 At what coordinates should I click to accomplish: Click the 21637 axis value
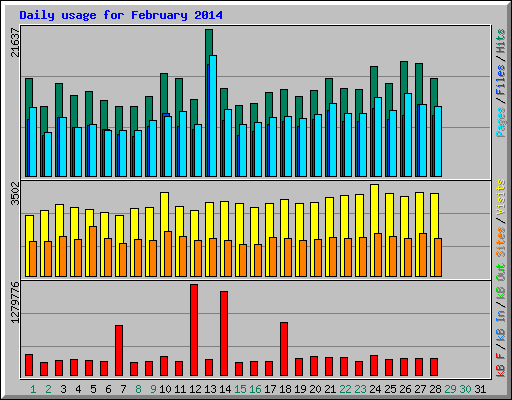pyautogui.click(x=15, y=42)
